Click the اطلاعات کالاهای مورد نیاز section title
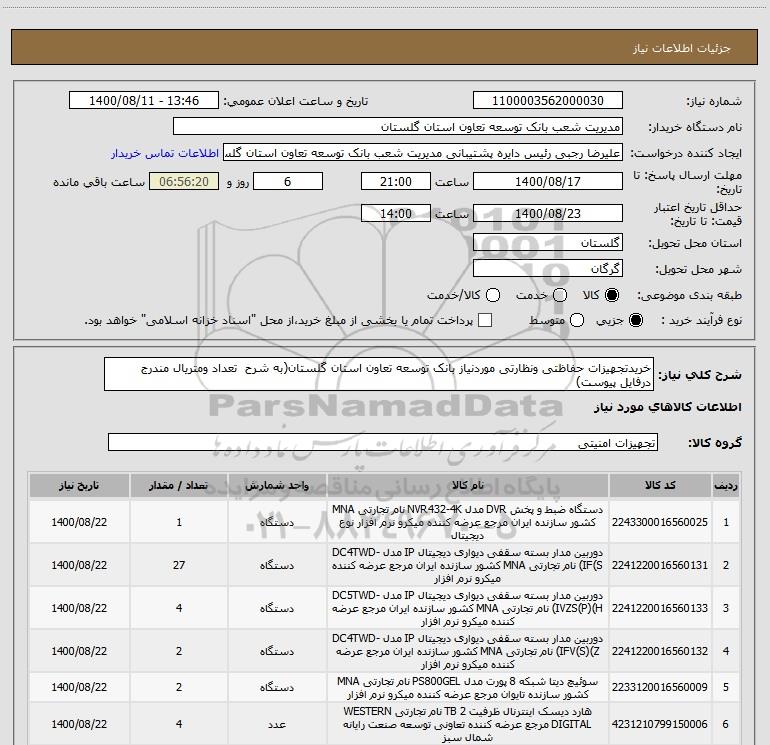The image size is (770, 745). [x=667, y=407]
